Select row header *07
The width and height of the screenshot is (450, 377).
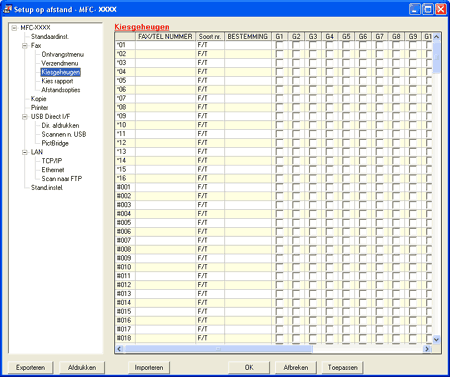pyautogui.click(x=125, y=98)
